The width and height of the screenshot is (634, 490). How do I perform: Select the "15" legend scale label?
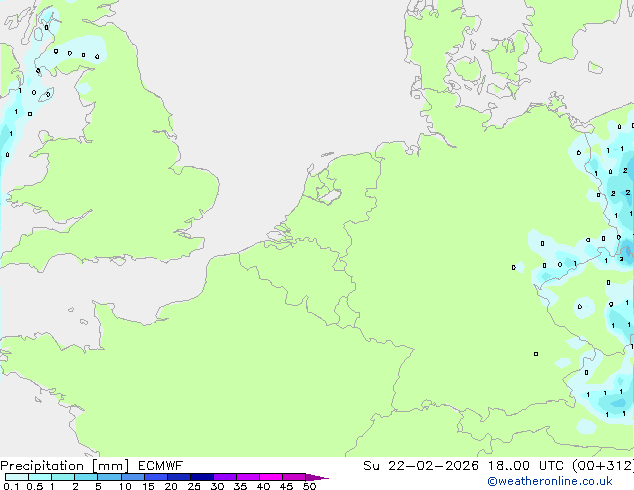(148, 486)
